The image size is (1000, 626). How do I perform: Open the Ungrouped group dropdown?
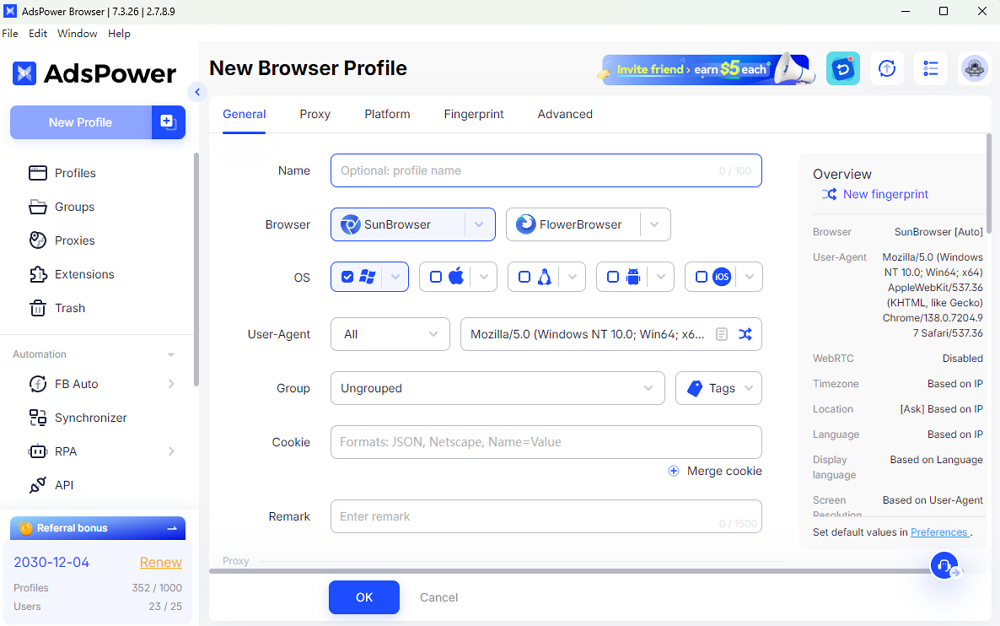[497, 388]
